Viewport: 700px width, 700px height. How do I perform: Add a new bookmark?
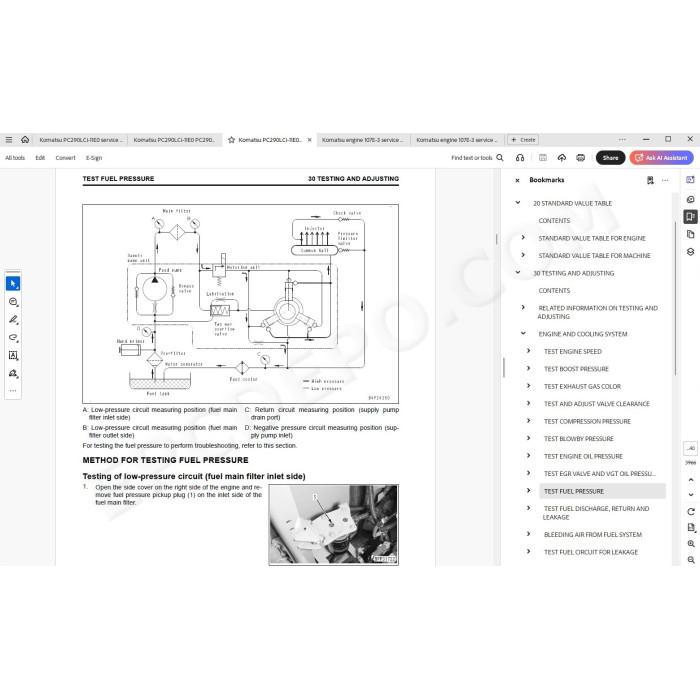[x=650, y=180]
